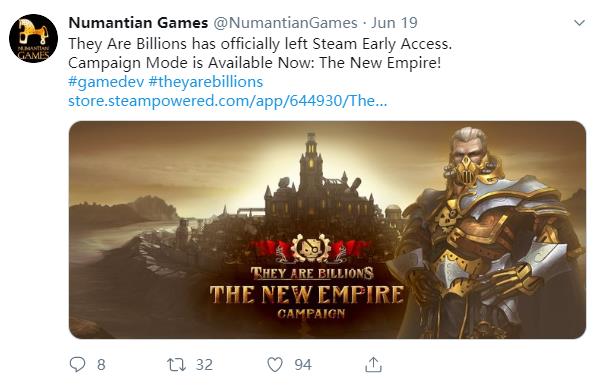
Task: Retweet using the retweet arrows icon
Action: [x=176, y=365]
